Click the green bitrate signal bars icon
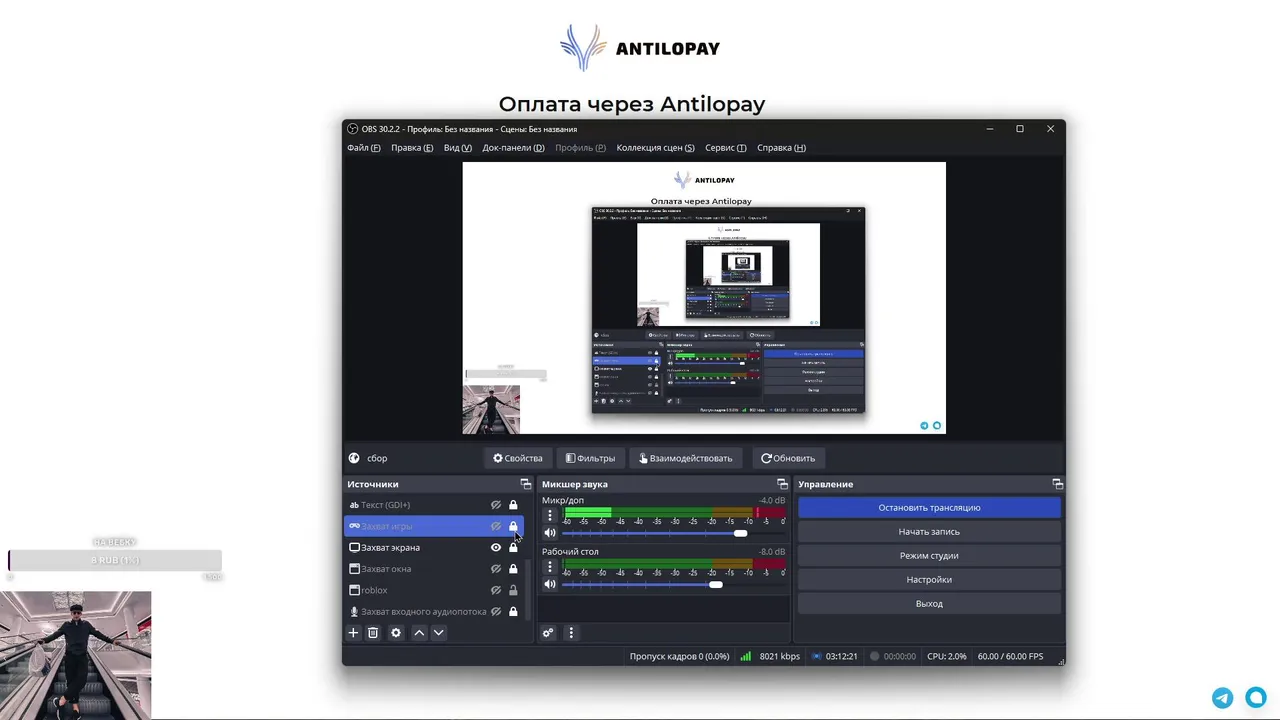The image size is (1280, 720). point(746,656)
